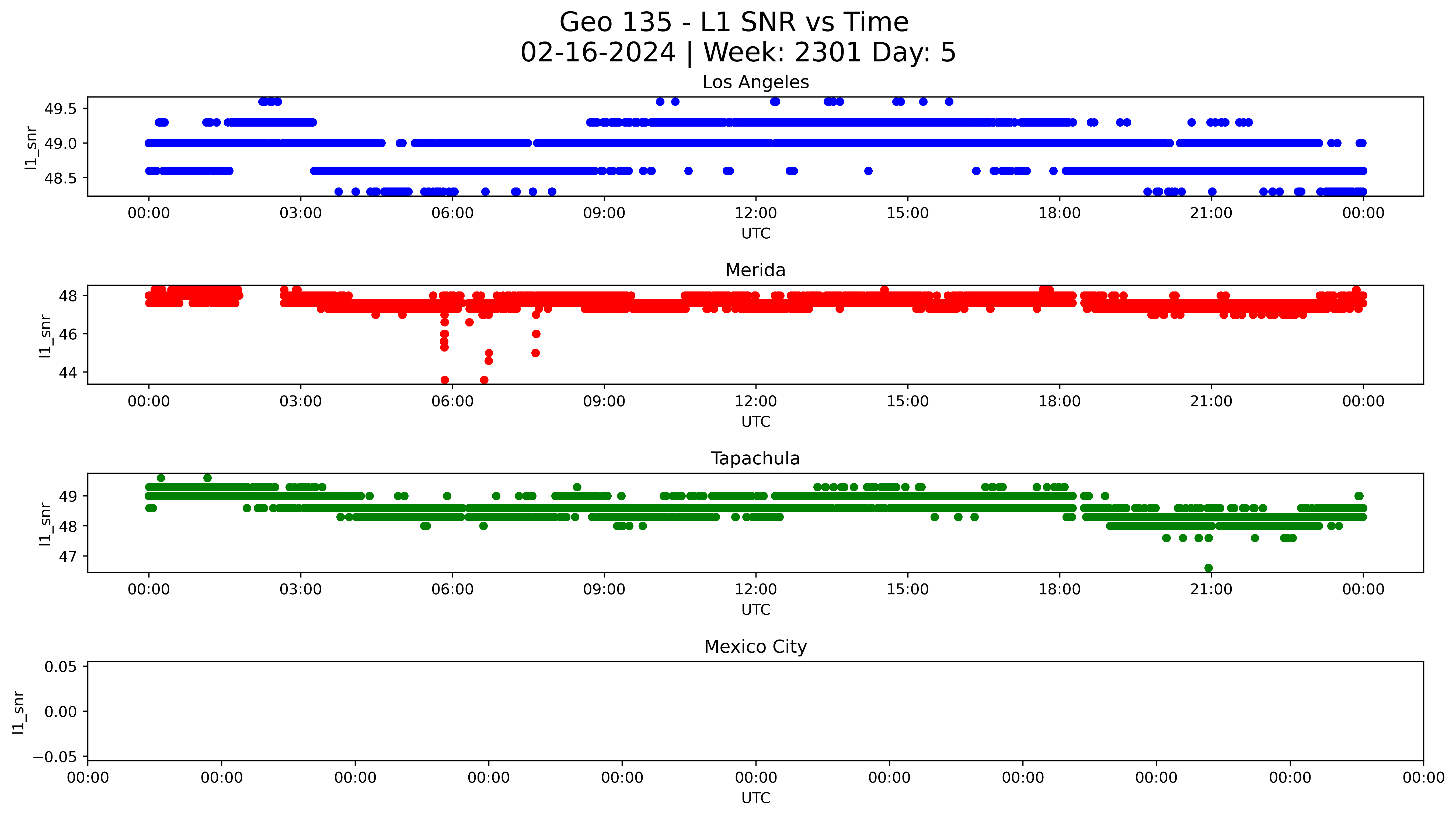Click the l1_snr y-axis label of Merida plot

[x=45, y=336]
